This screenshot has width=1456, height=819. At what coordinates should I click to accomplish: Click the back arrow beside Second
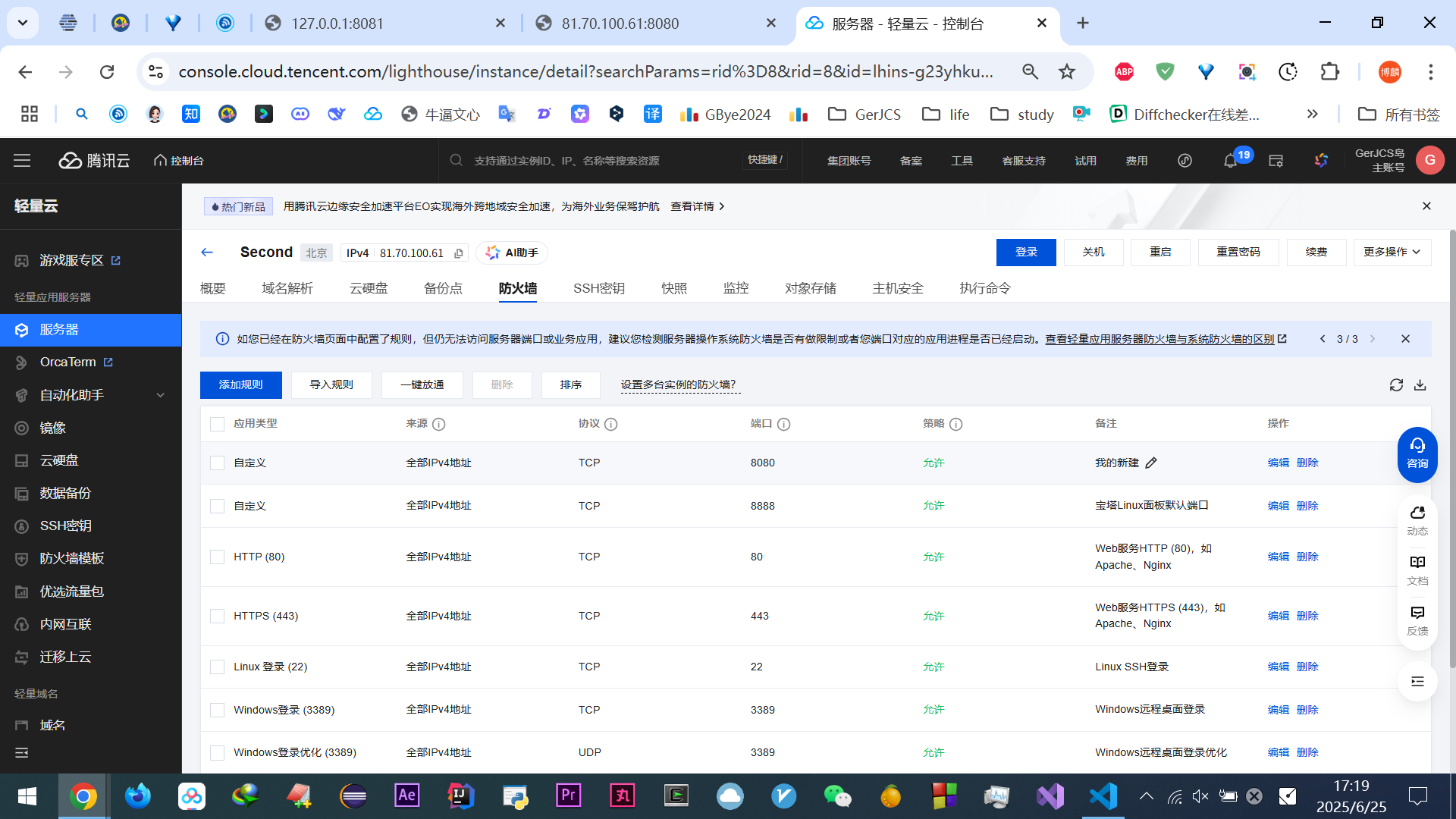point(207,253)
